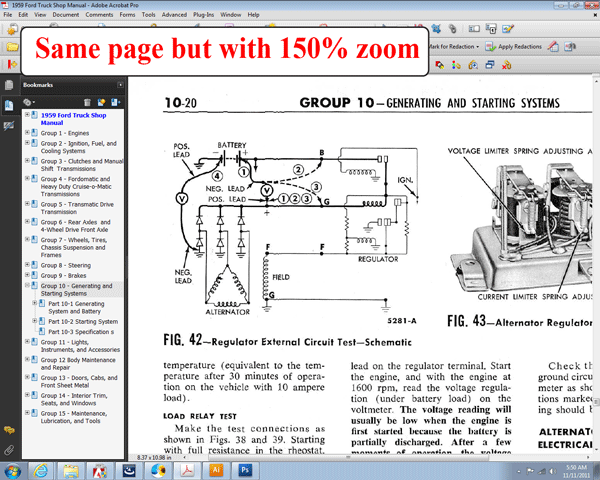The height and width of the screenshot is (480, 600).
Task: Open the bookmark Options gear dropdown
Action: [29, 102]
